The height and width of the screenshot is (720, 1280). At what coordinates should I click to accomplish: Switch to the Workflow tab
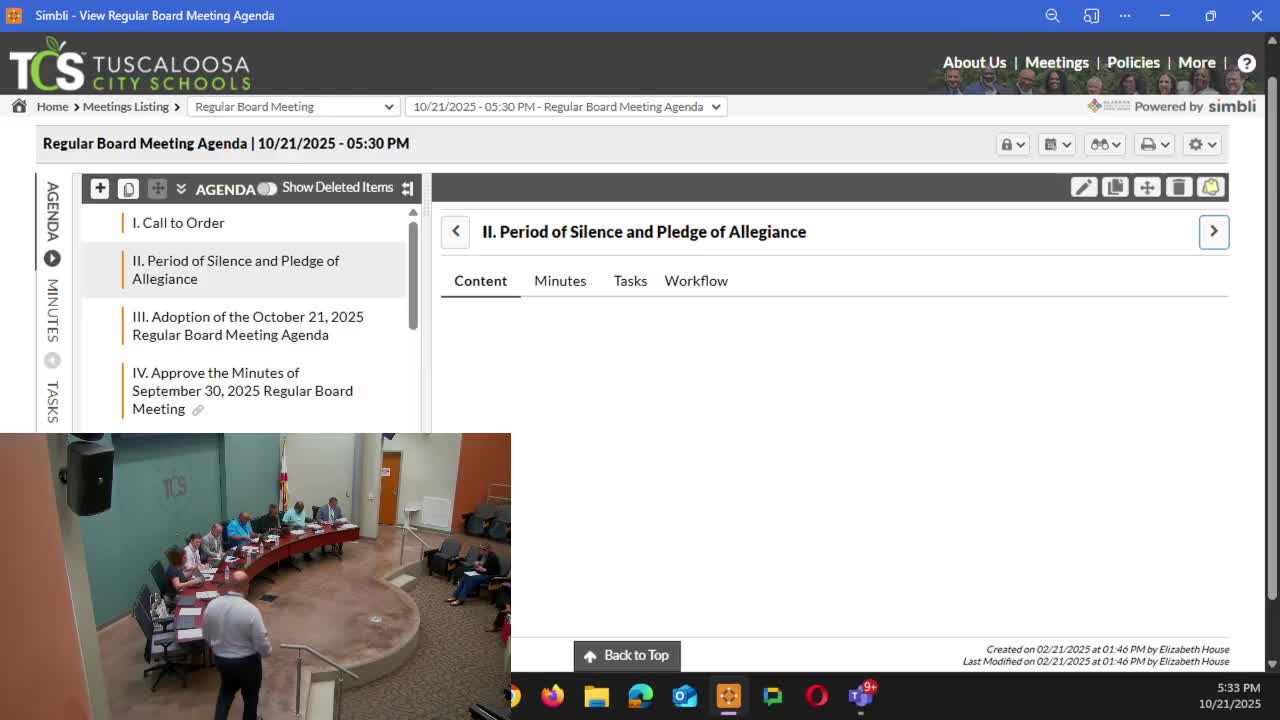[696, 281]
